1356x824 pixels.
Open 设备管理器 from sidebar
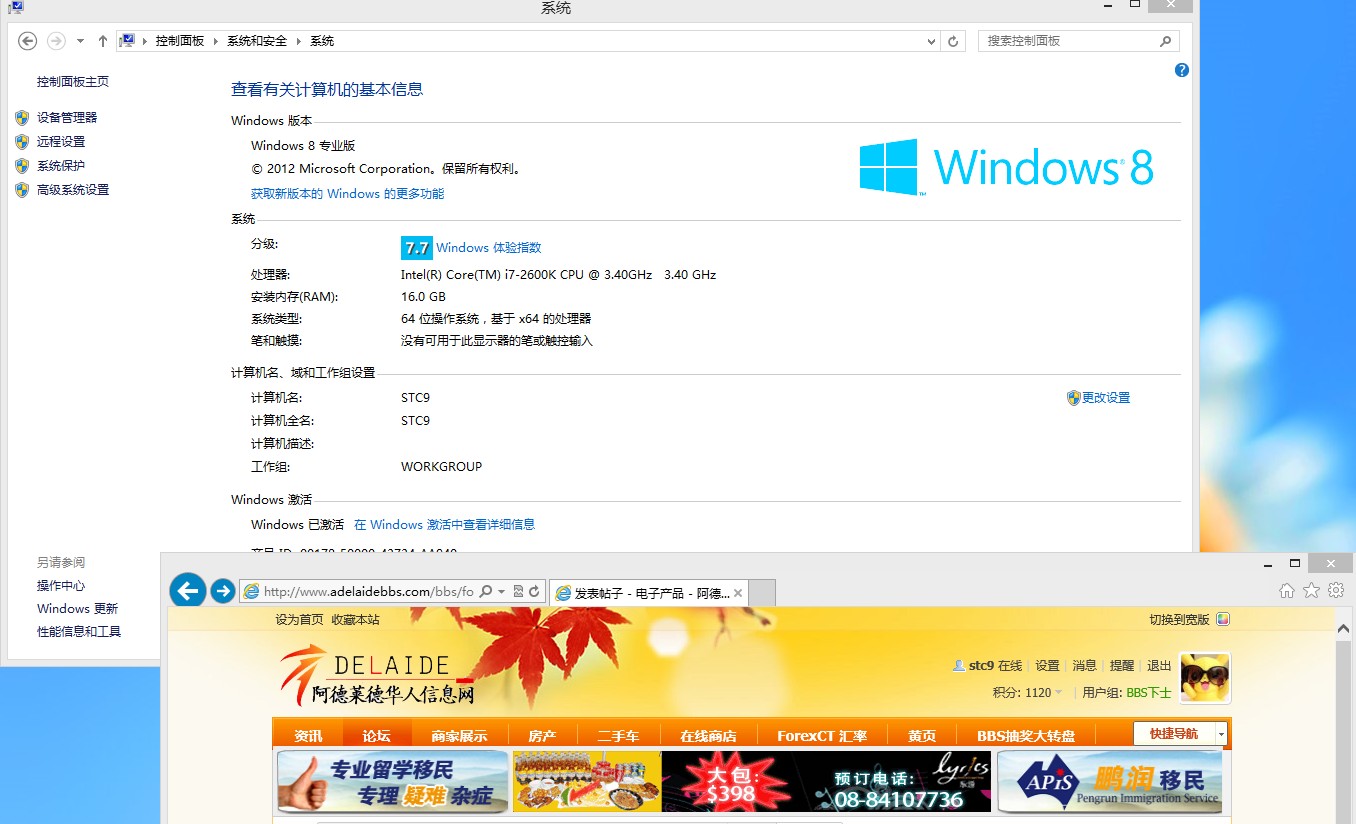tap(67, 118)
